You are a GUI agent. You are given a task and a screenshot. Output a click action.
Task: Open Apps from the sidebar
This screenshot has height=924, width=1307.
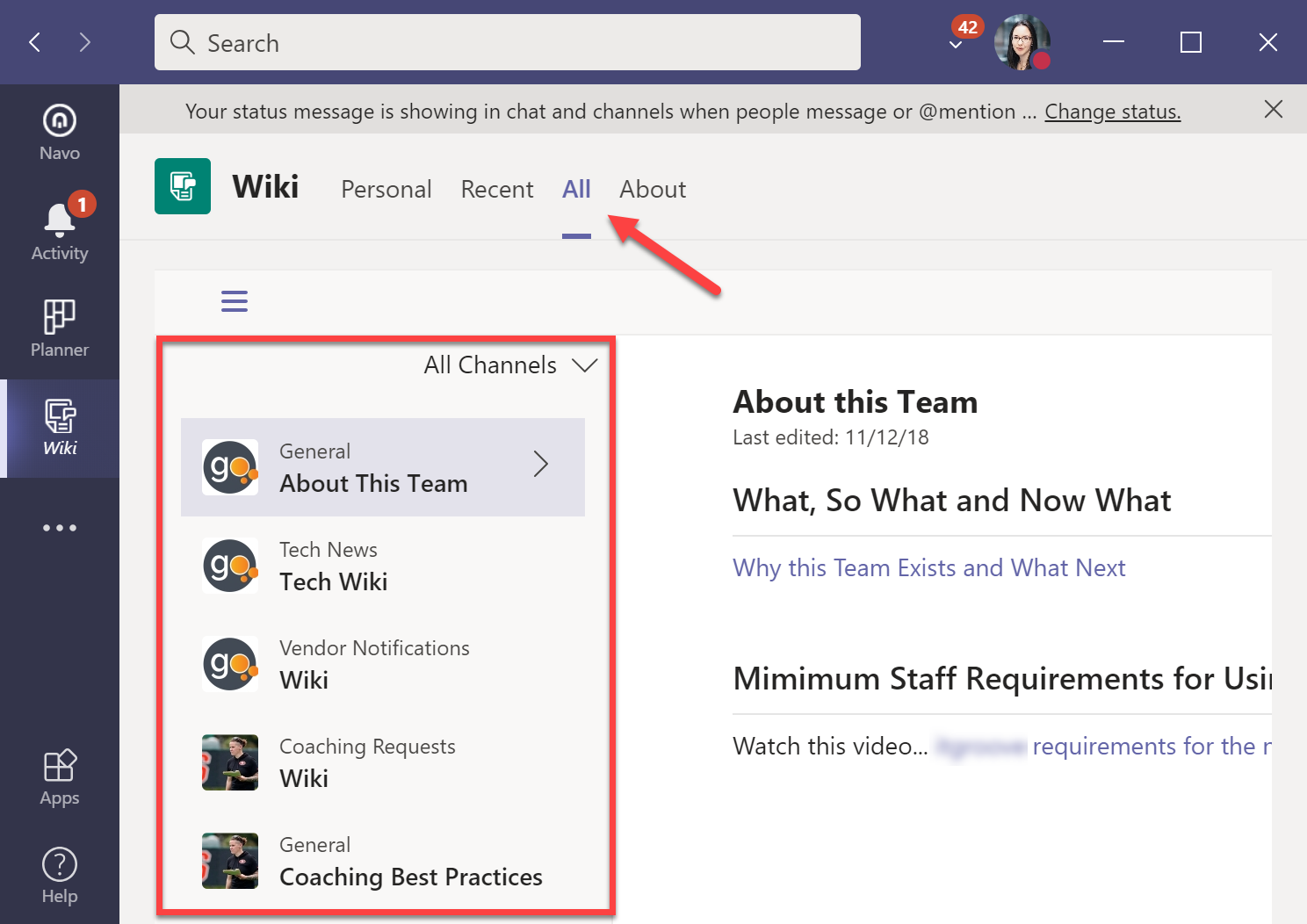click(59, 776)
